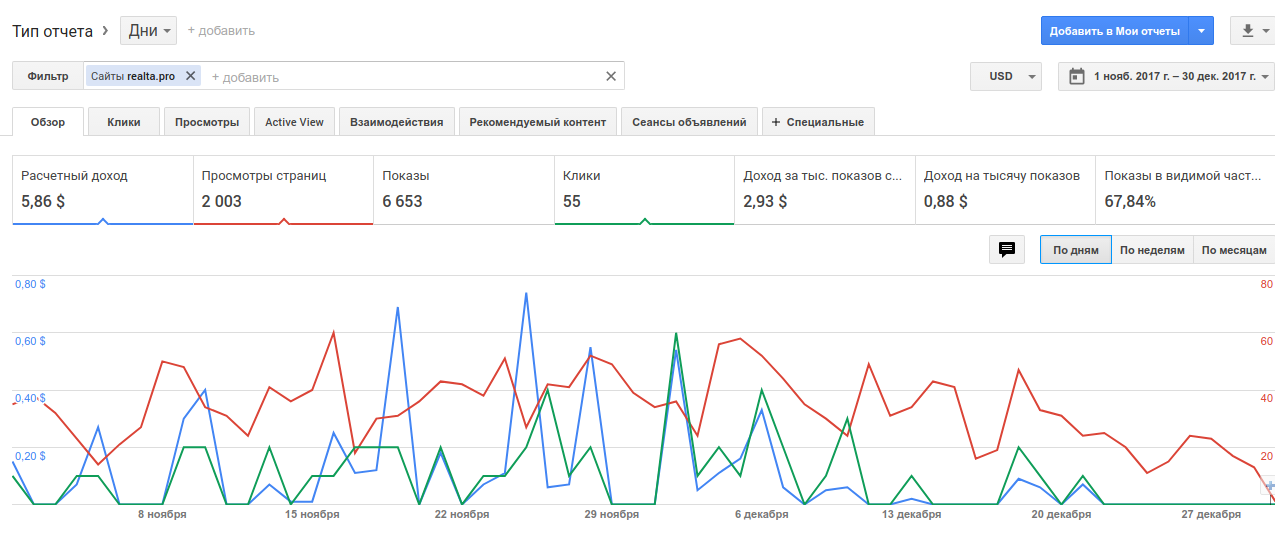Click the calendar icon in date range
Screen dimensions: 1275x536
1076,76
